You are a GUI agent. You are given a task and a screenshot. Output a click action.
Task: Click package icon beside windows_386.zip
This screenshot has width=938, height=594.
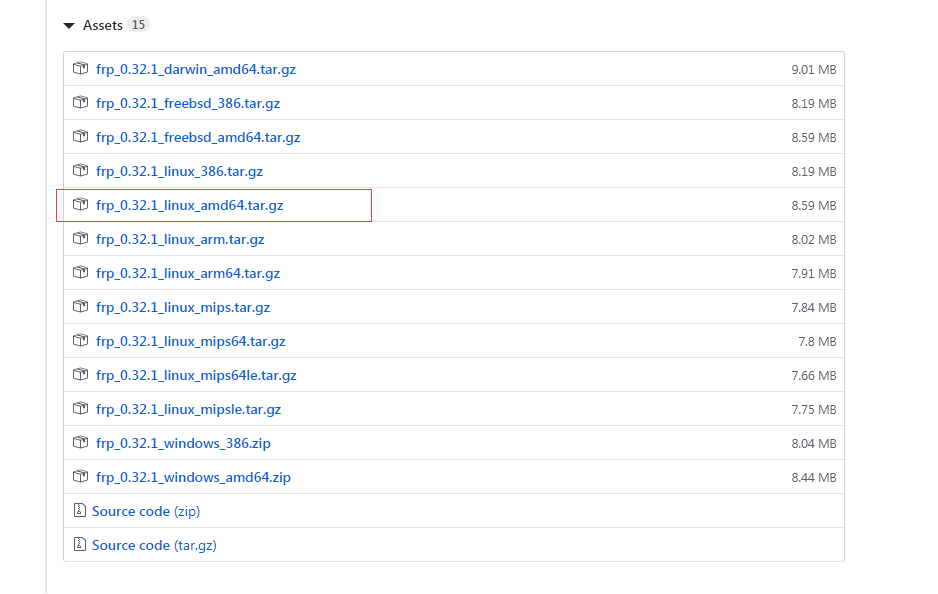pyautogui.click(x=80, y=443)
